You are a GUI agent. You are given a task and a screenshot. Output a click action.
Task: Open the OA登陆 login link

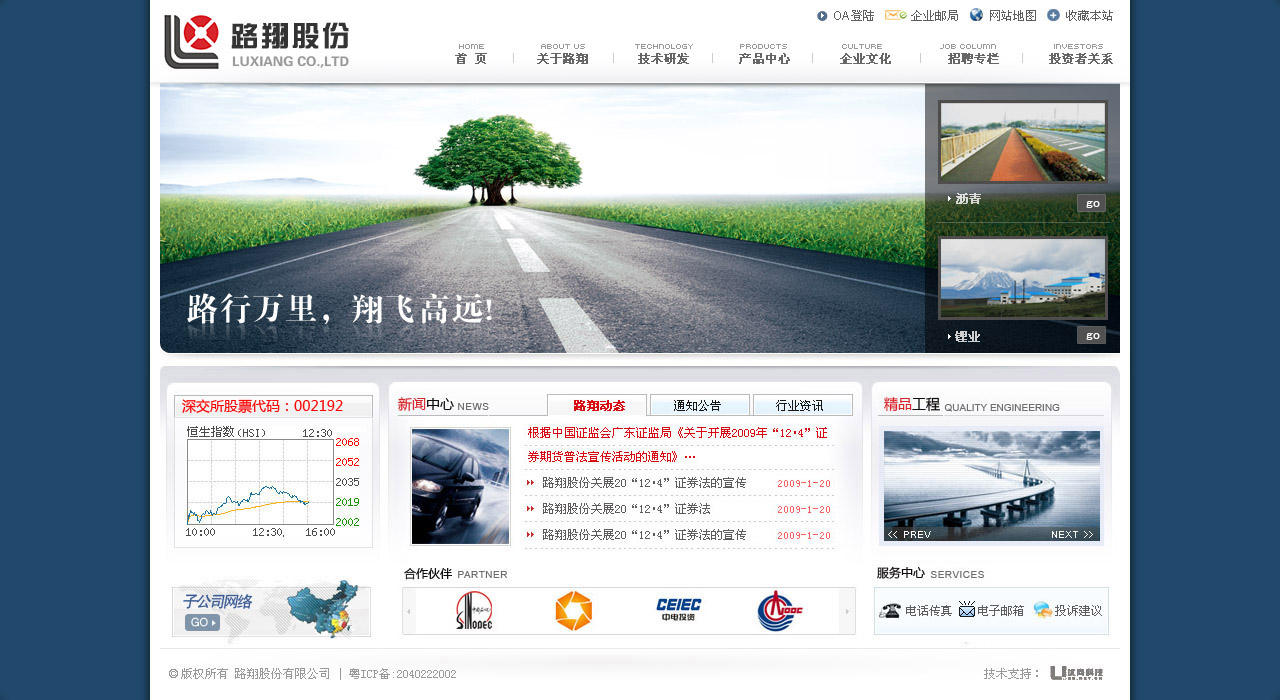[846, 16]
